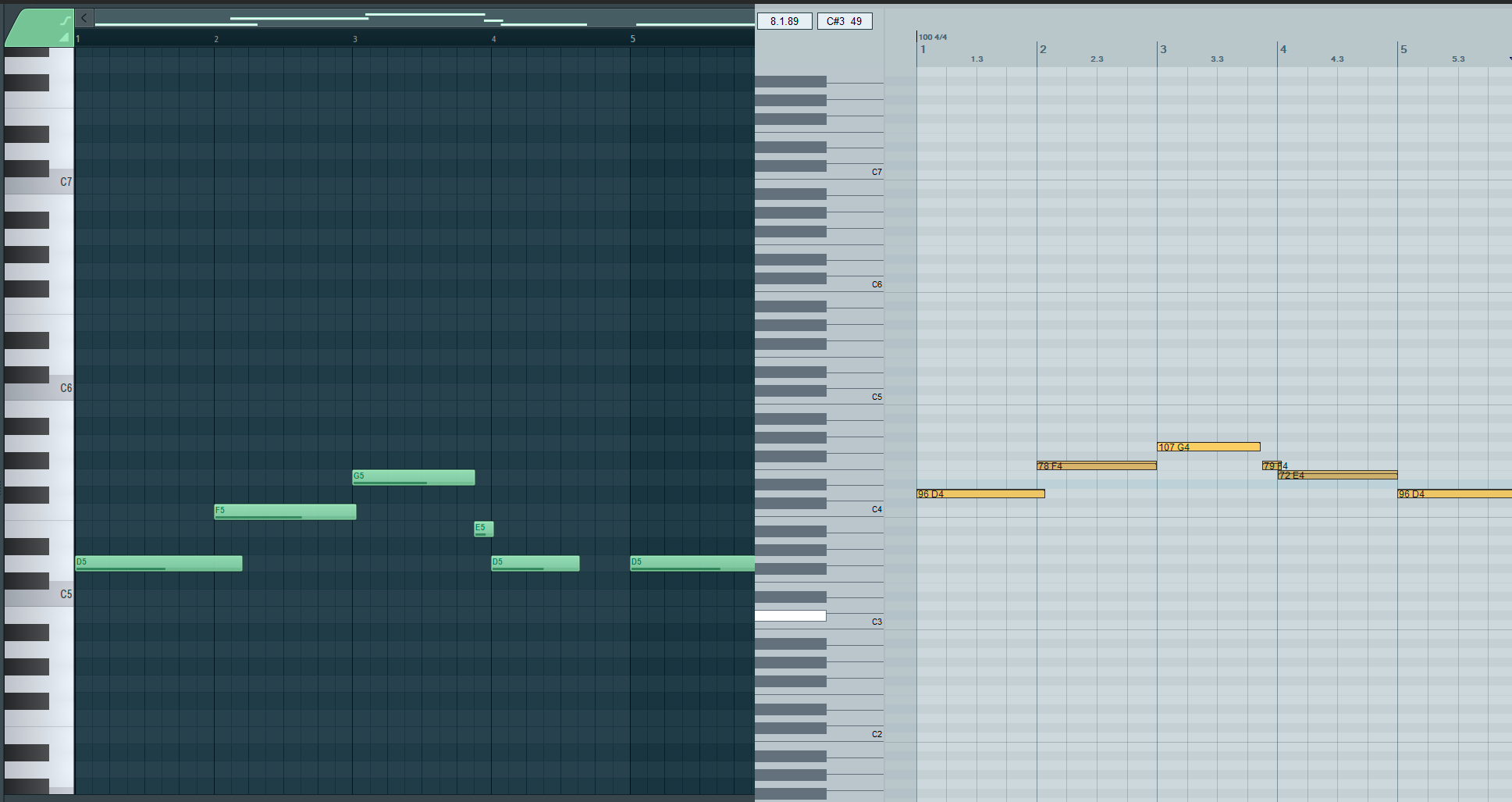
Task: Click the C2 label on the right keyboard
Action: coord(877,734)
